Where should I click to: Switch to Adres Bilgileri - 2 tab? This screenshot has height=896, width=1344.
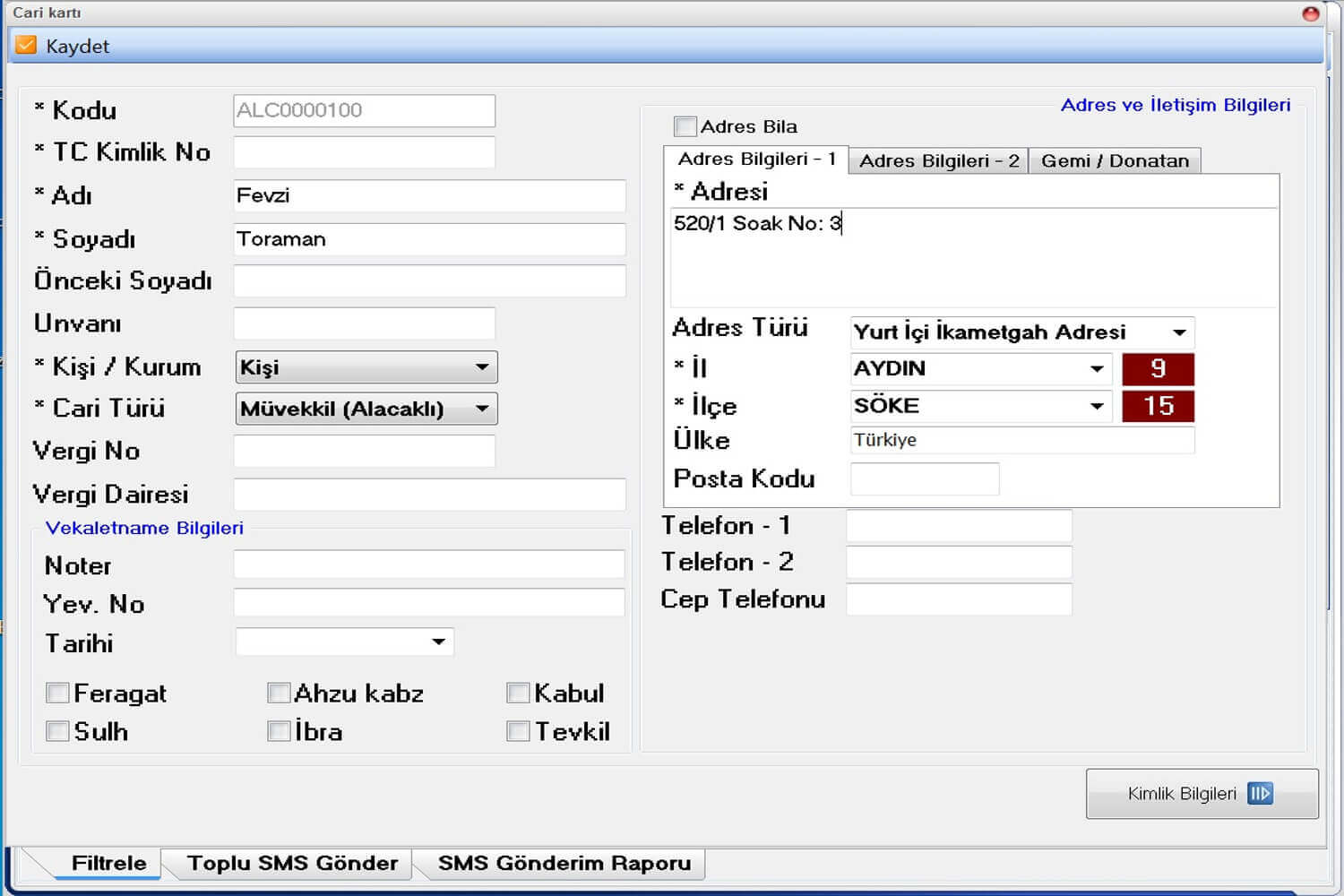938,161
